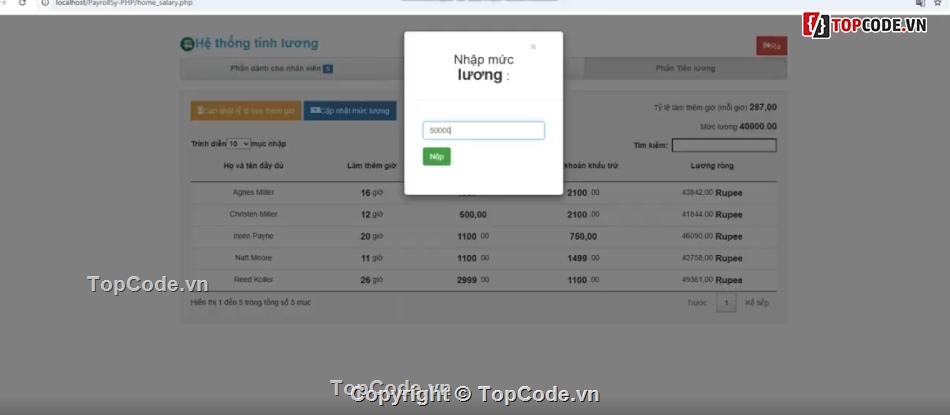Click Natt Moore's net salary 42758,00
The image size is (950, 415).
697,258
